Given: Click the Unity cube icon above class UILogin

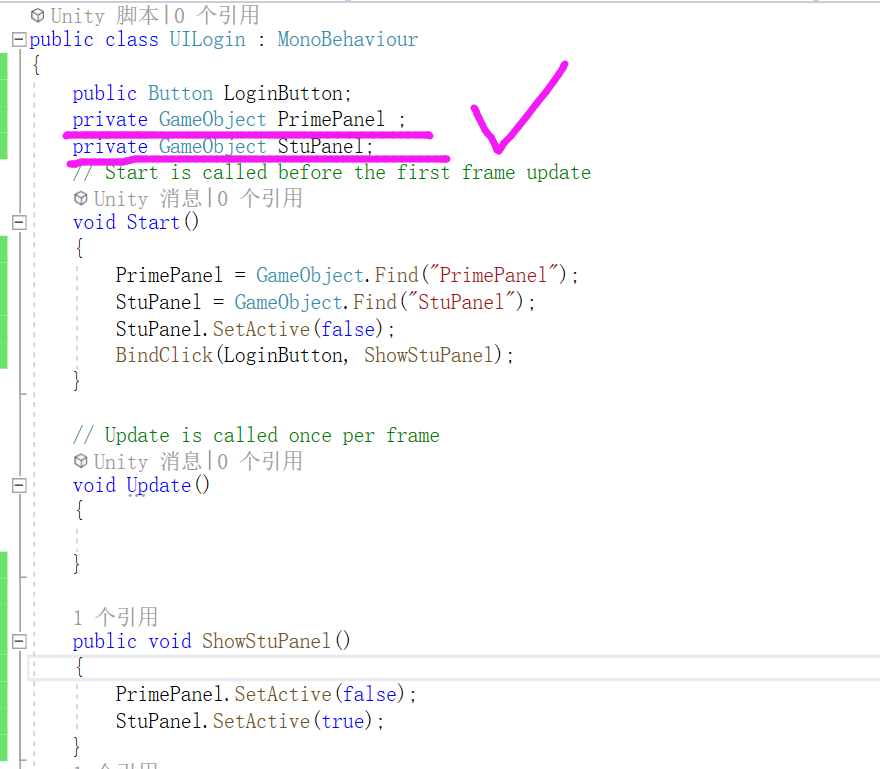Looking at the screenshot, I should [38, 15].
